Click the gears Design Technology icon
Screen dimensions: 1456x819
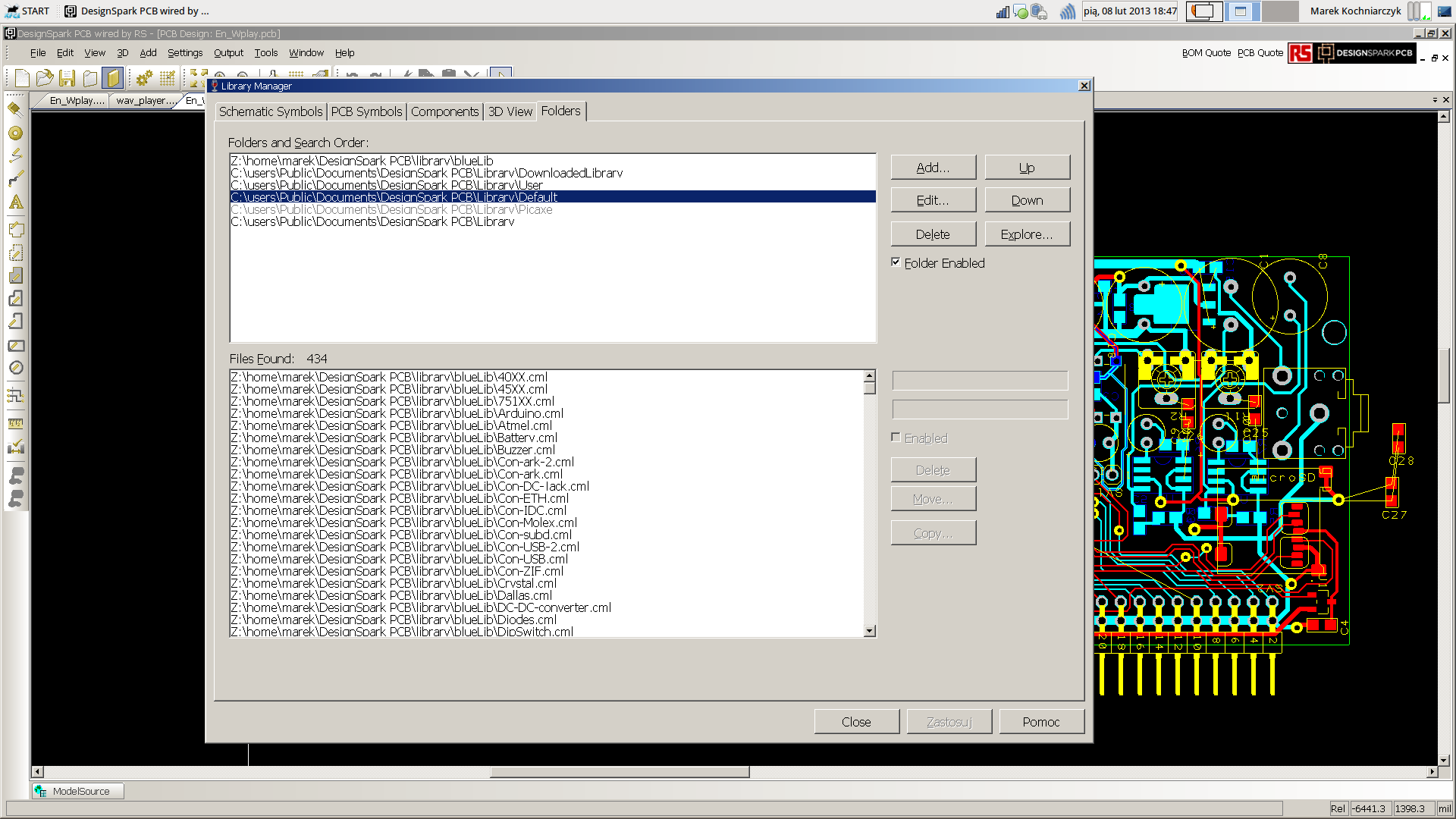(x=144, y=78)
